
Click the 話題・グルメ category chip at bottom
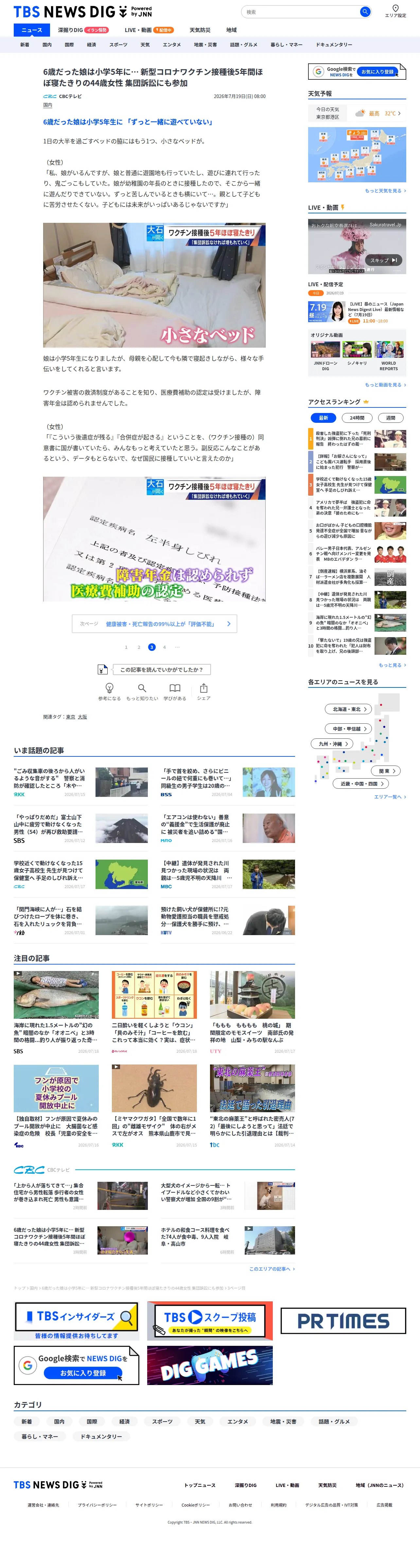334,1421
